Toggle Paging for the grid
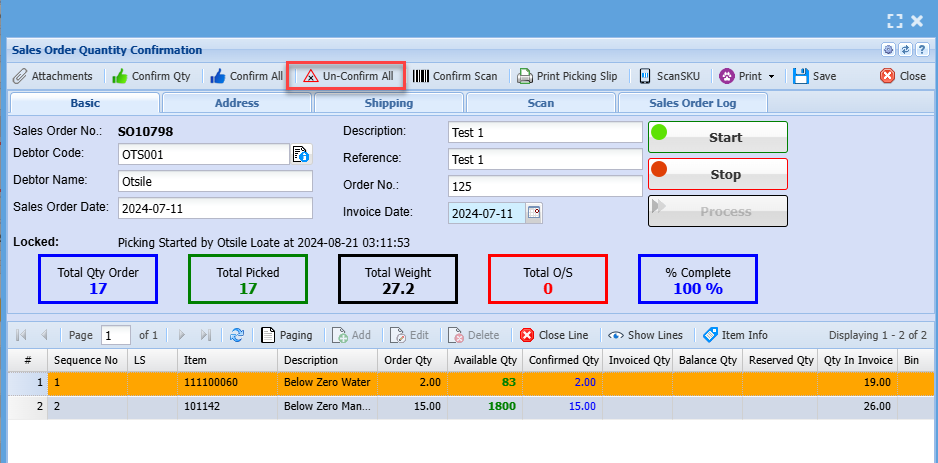 (286, 335)
